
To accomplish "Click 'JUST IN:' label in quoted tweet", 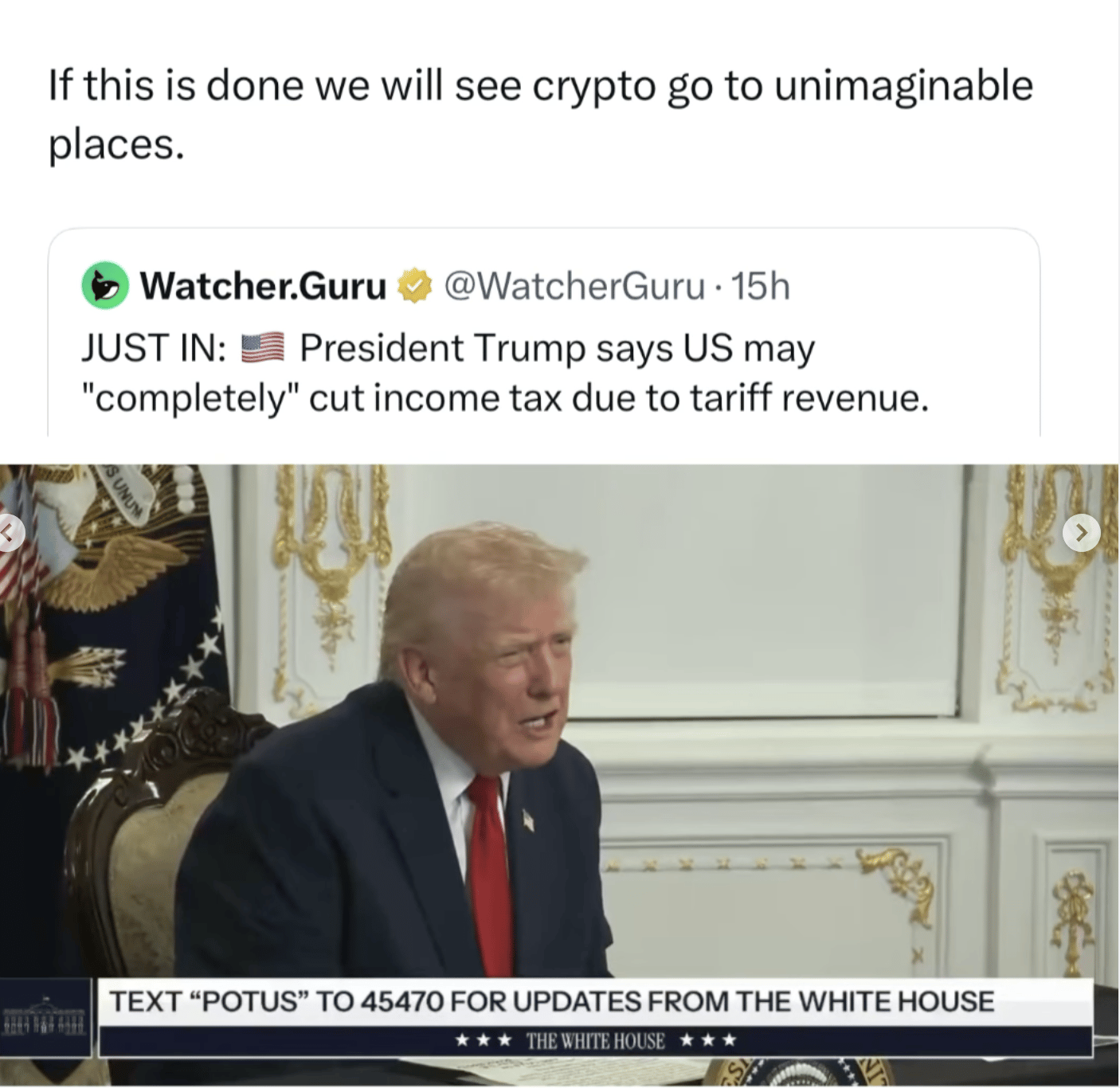I will coord(154,349).
